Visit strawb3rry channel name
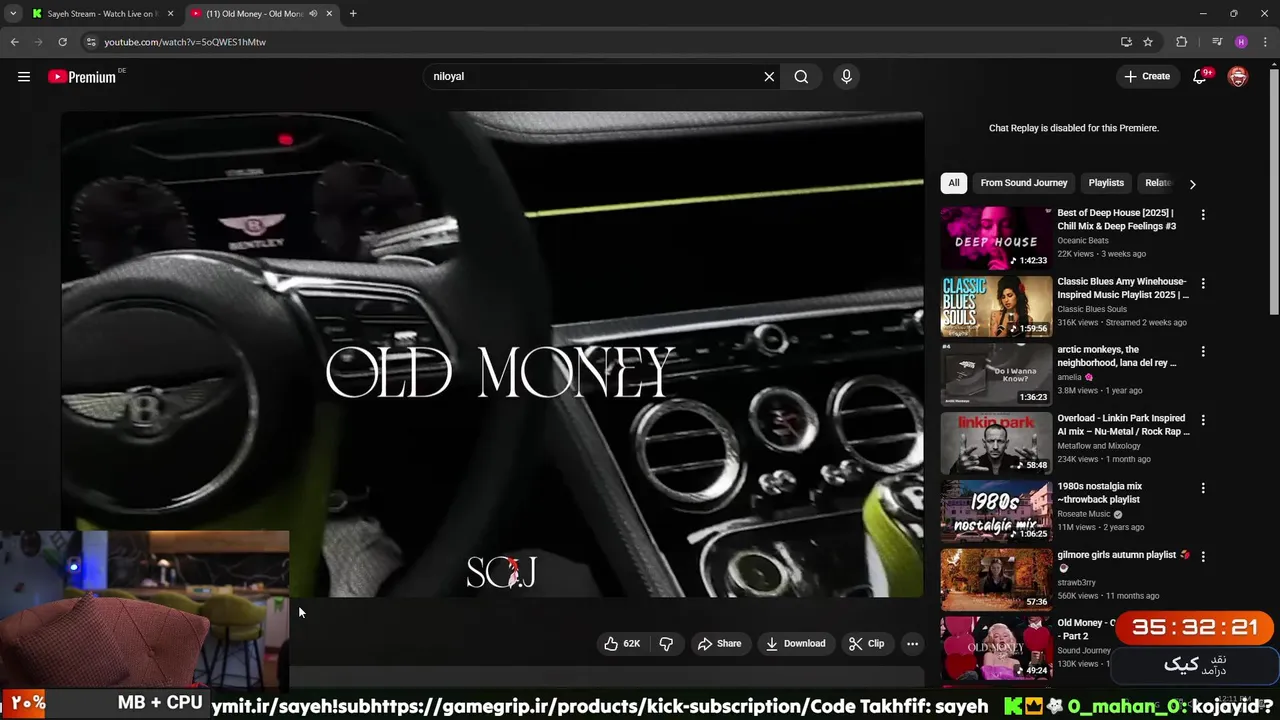Image resolution: width=1280 pixels, height=720 pixels. (x=1076, y=582)
